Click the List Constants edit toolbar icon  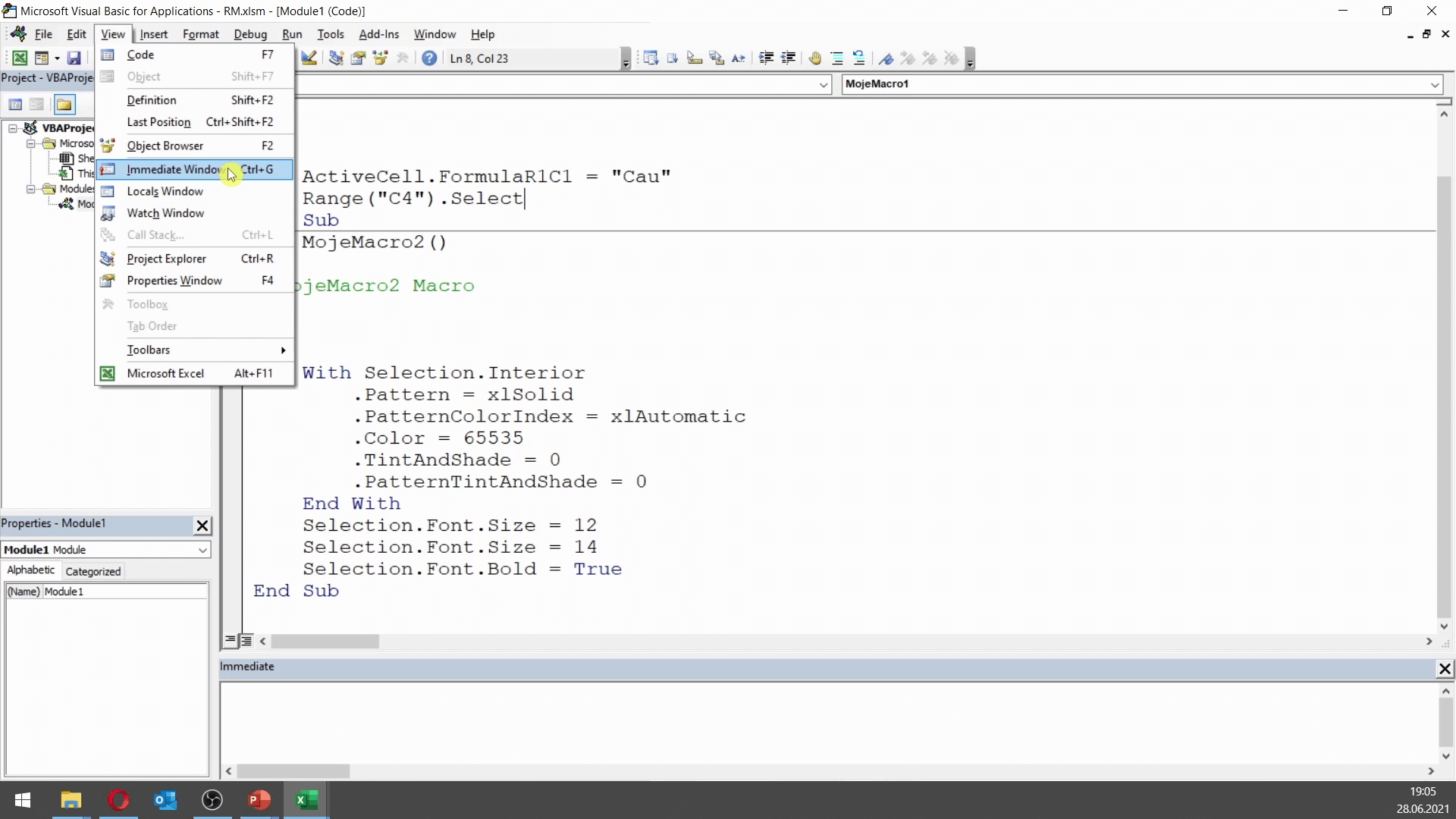(673, 58)
